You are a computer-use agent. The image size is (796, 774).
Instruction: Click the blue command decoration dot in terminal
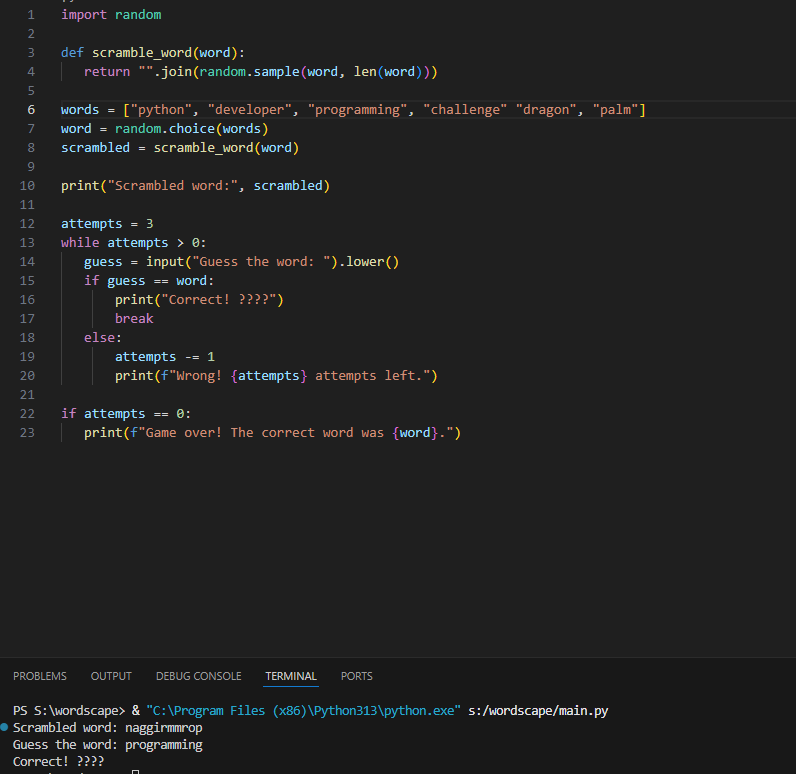coord(6,727)
